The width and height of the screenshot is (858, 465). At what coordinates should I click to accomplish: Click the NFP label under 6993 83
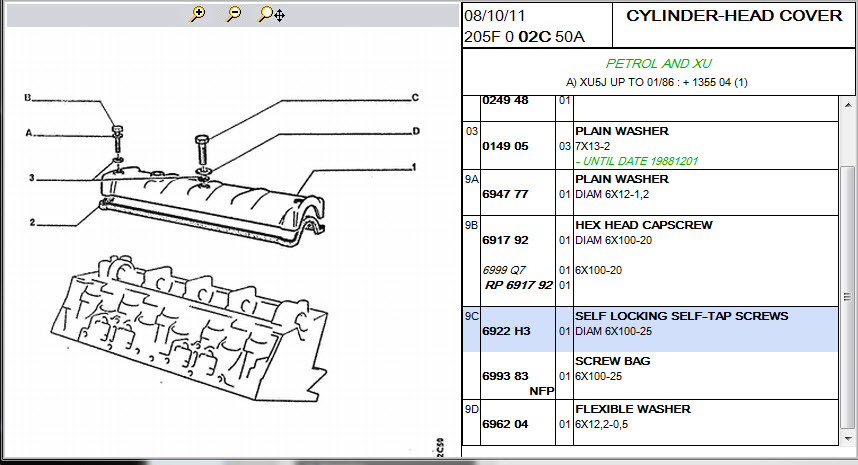541,391
